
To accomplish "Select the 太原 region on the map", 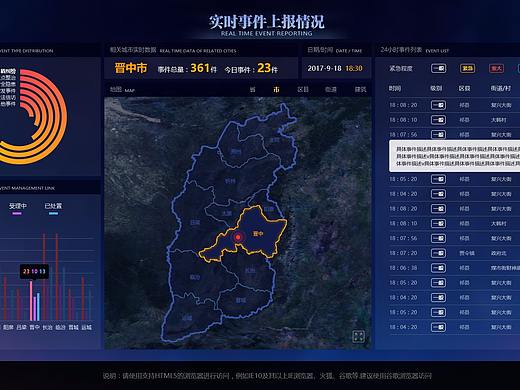I will point(227,213).
